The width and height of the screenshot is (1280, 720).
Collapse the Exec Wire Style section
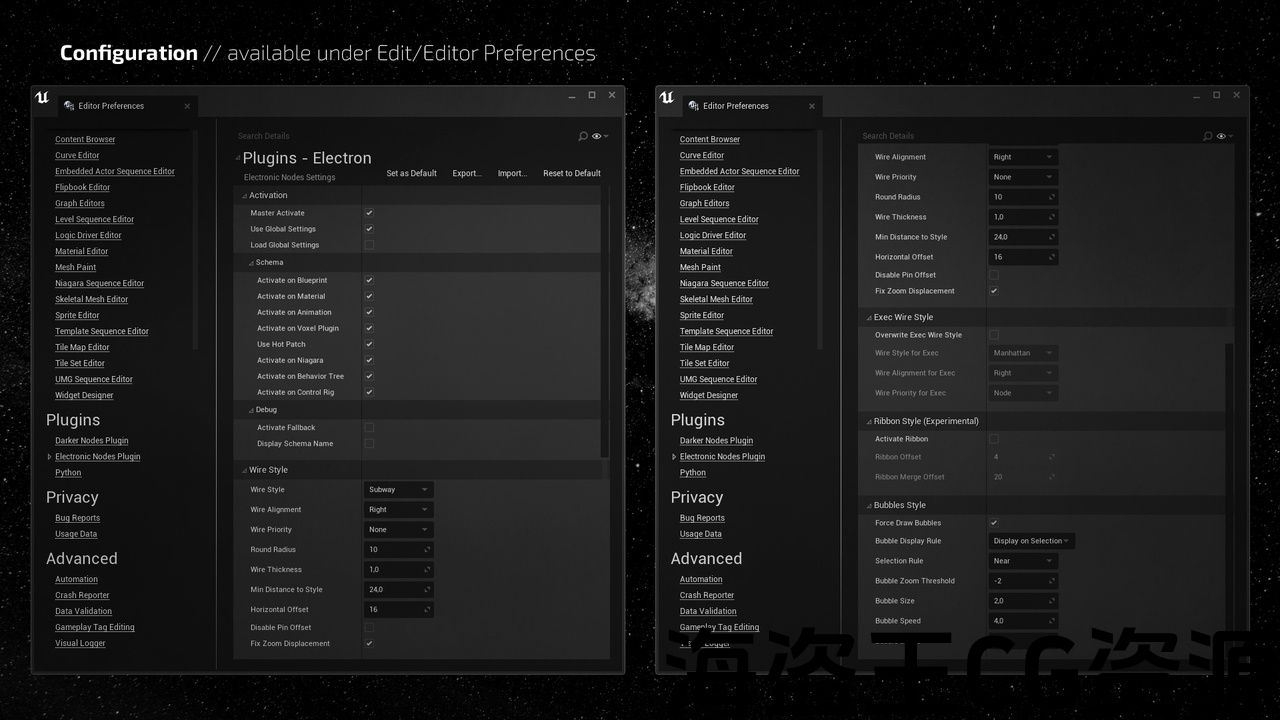(868, 317)
